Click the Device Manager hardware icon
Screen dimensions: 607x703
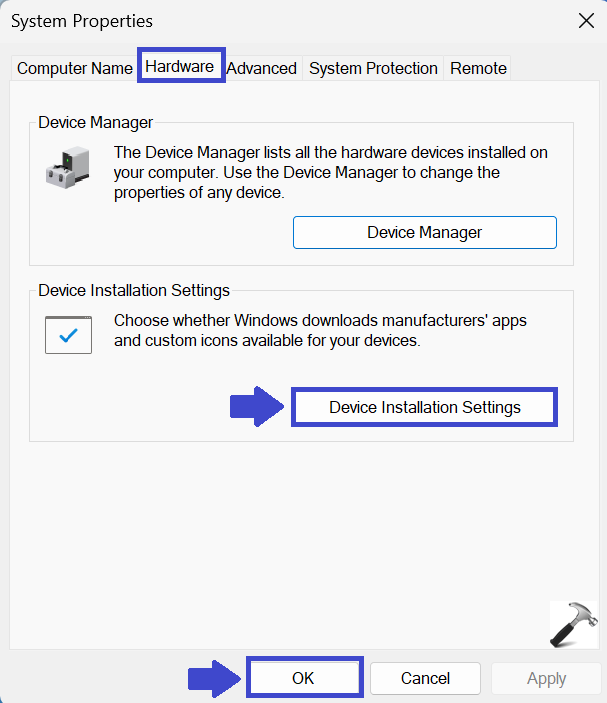(x=68, y=167)
